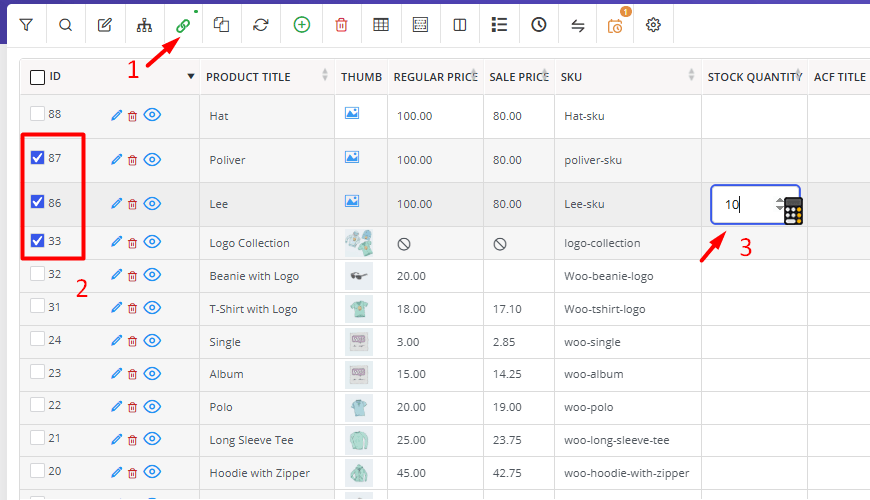
Task: Check the box for product 24
Action: pos(37,339)
